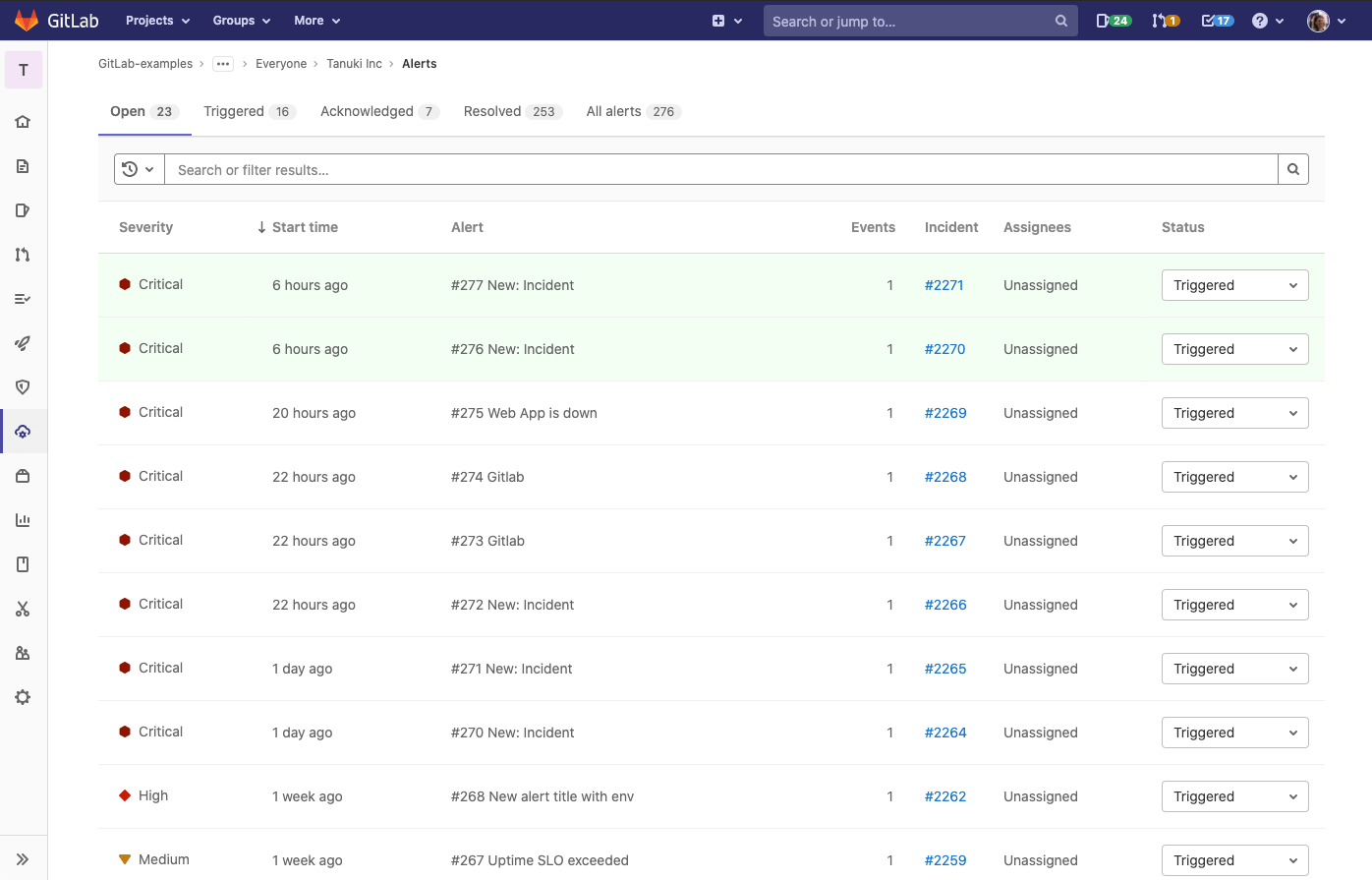1372x880 pixels.
Task: Open the Analytics chart icon in the sidebar
Action: [23, 519]
